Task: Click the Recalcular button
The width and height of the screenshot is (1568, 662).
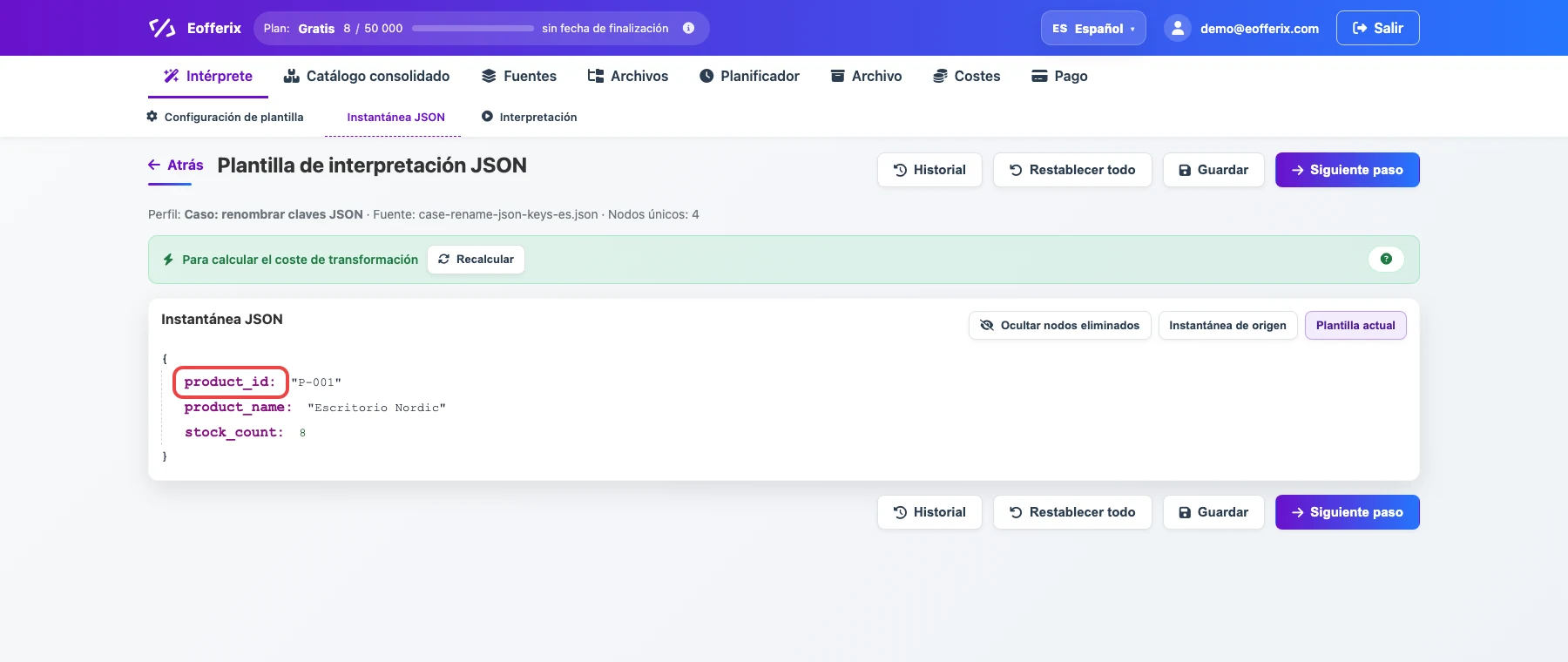Action: [x=476, y=260]
